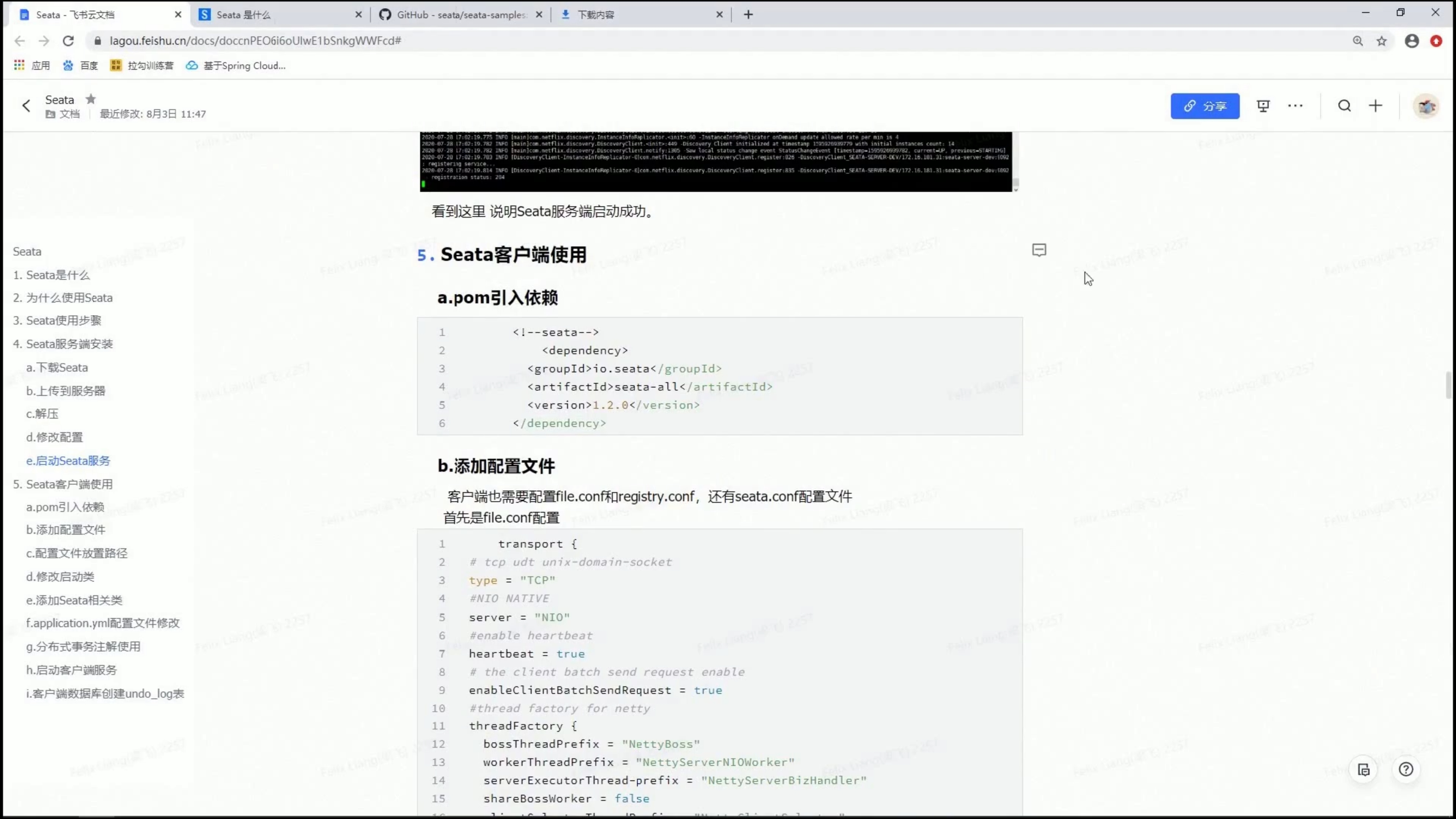This screenshot has width=1456, height=819.
Task: Jump to outline item h.启动客户端服务
Action: click(71, 670)
